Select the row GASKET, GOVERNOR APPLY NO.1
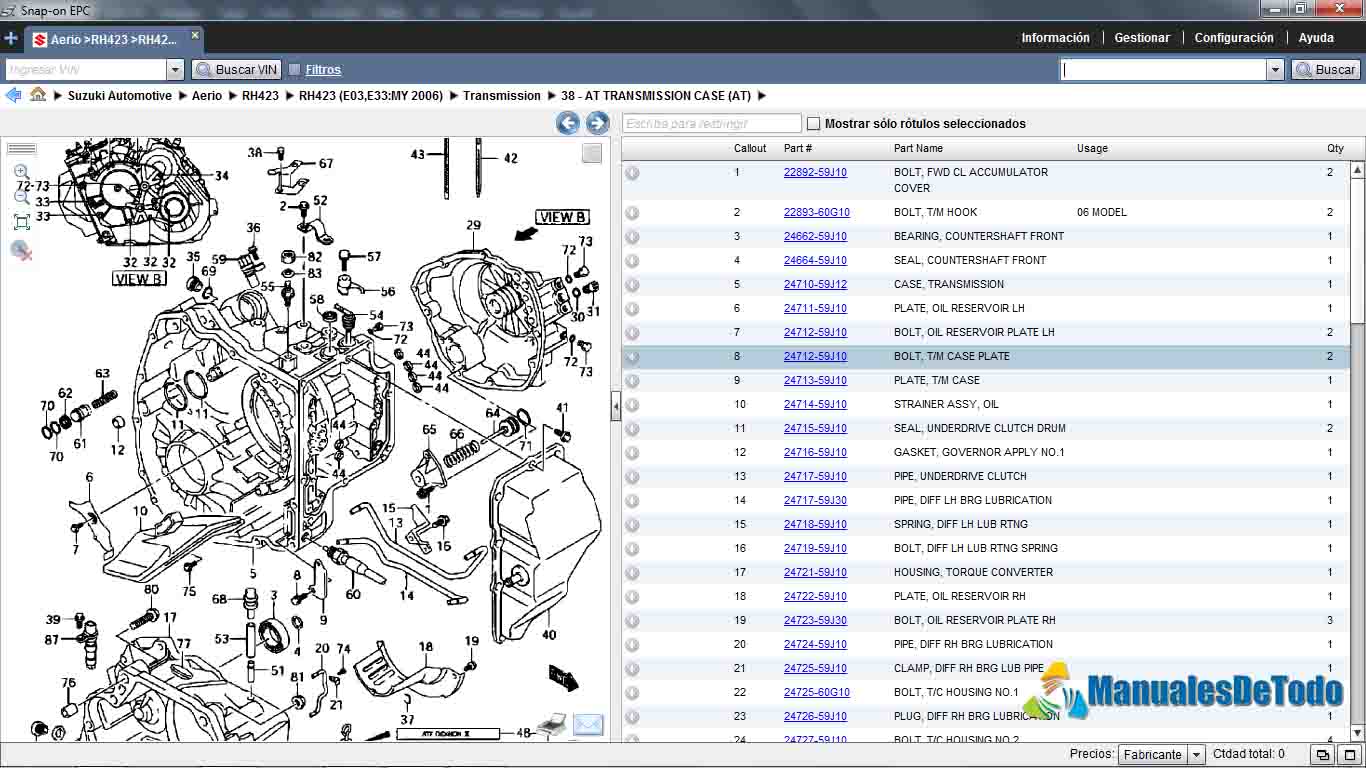Screen dimensions: 1366x768 986,453
